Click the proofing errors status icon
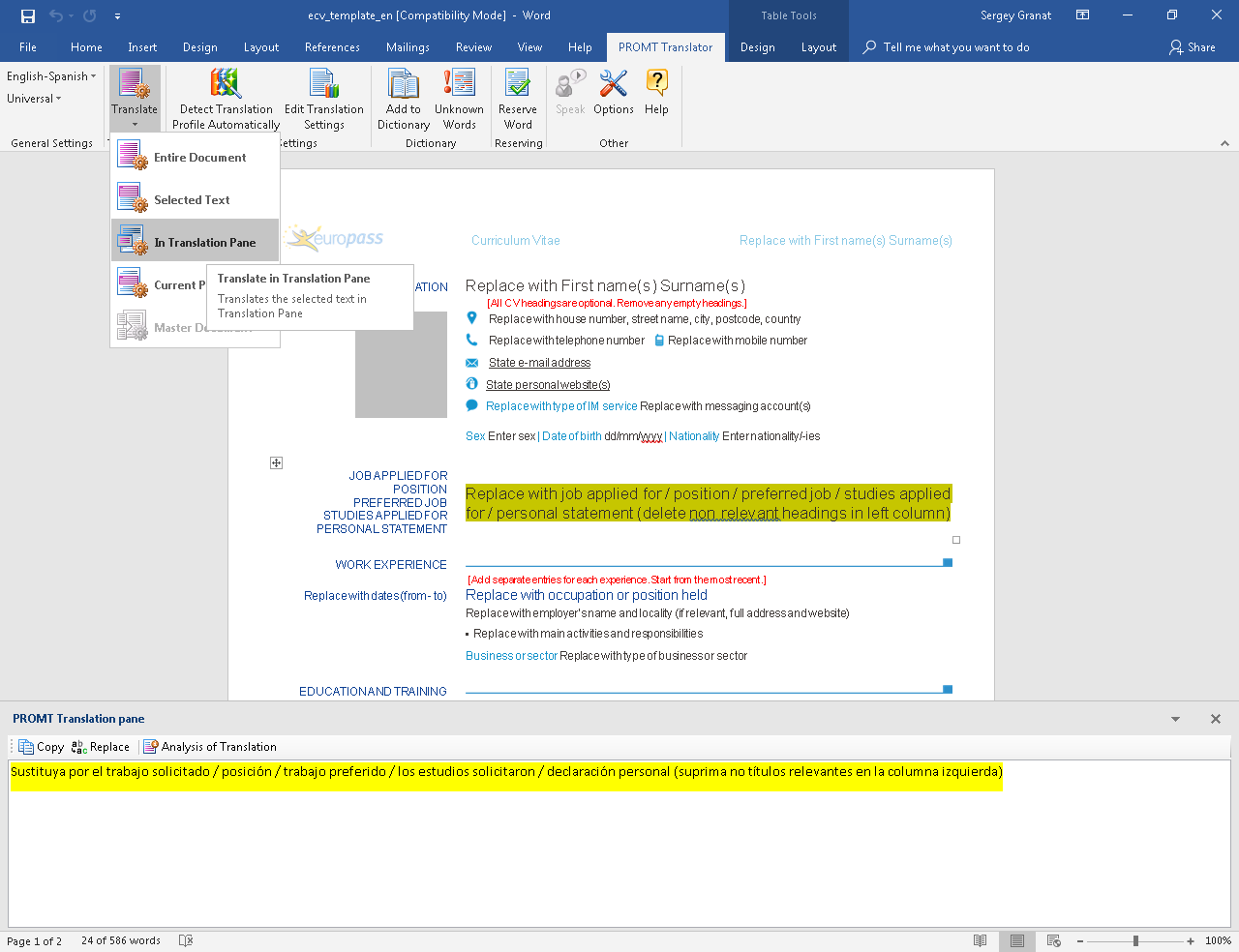 pos(186,941)
